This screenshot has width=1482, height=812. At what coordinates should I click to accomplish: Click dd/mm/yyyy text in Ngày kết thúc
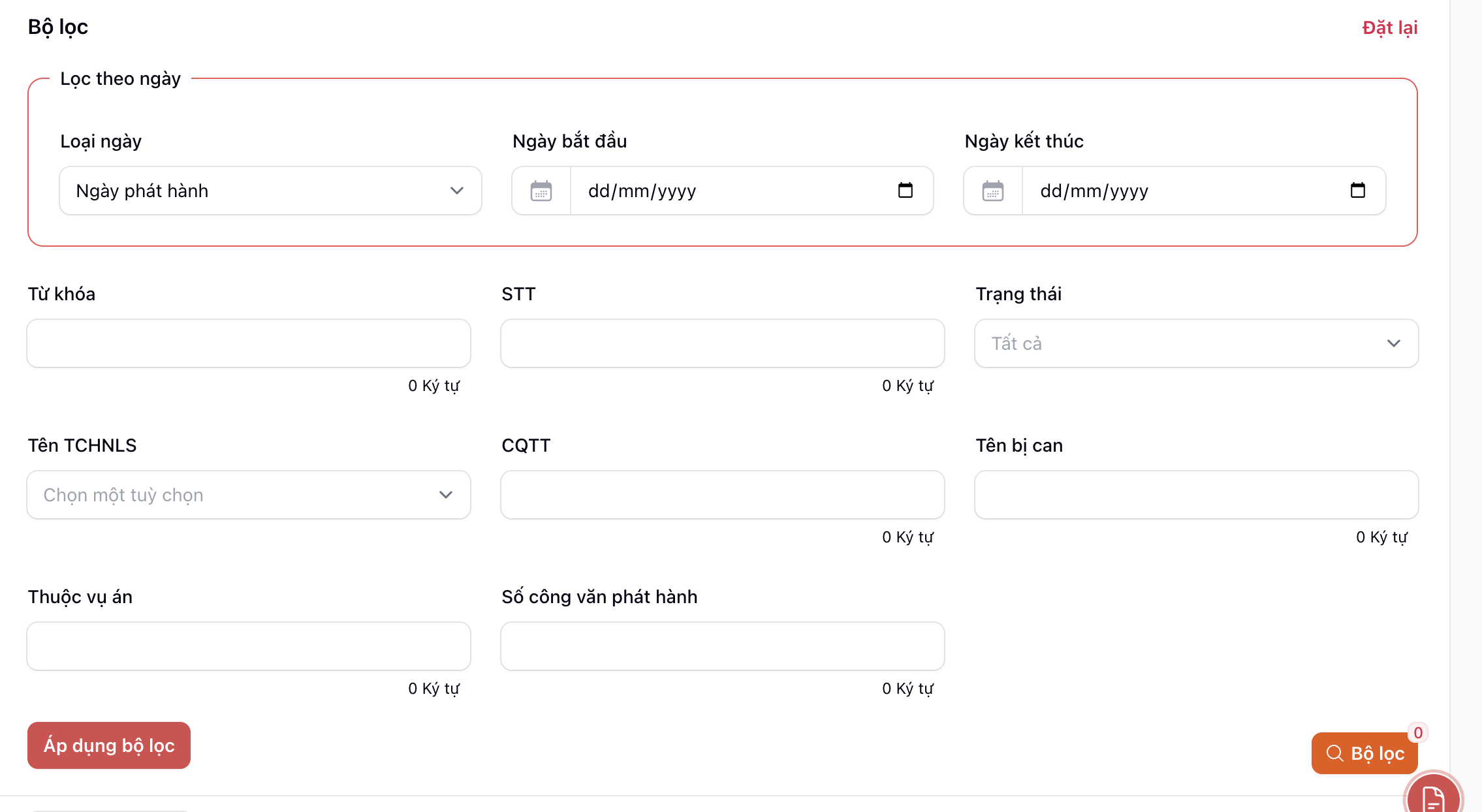tap(1094, 191)
